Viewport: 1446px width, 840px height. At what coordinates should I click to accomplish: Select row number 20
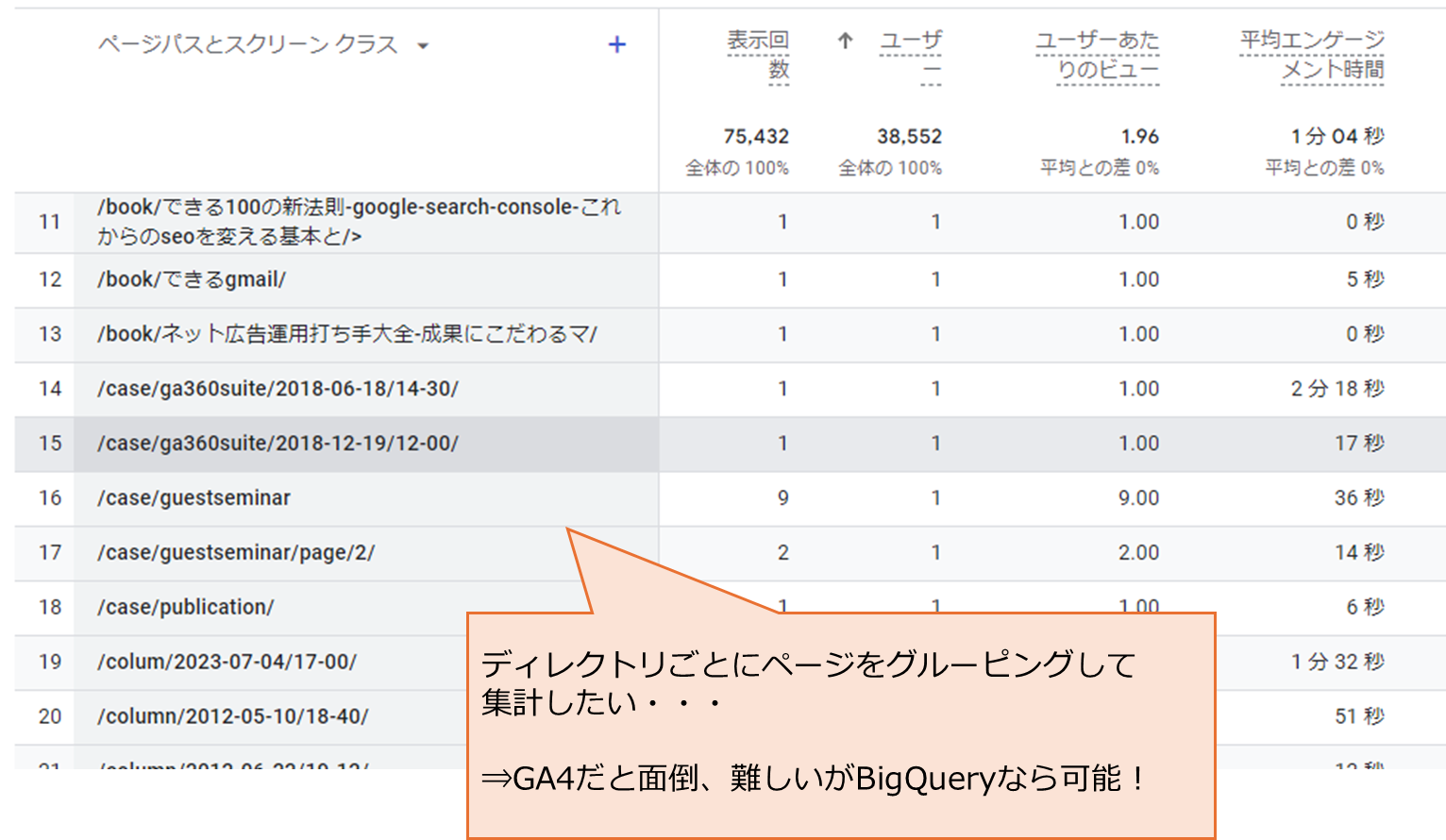50,716
